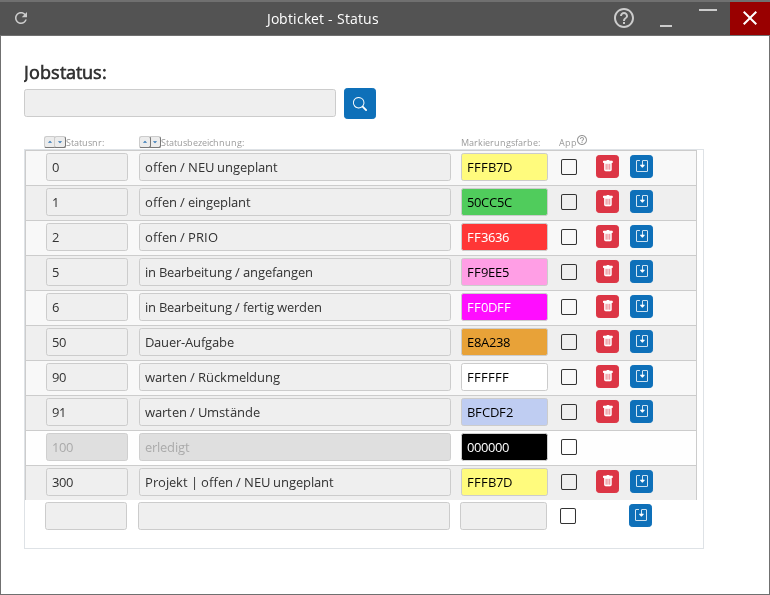Reload the window via refresh icon
The image size is (770, 595).
pyautogui.click(x=21, y=18)
